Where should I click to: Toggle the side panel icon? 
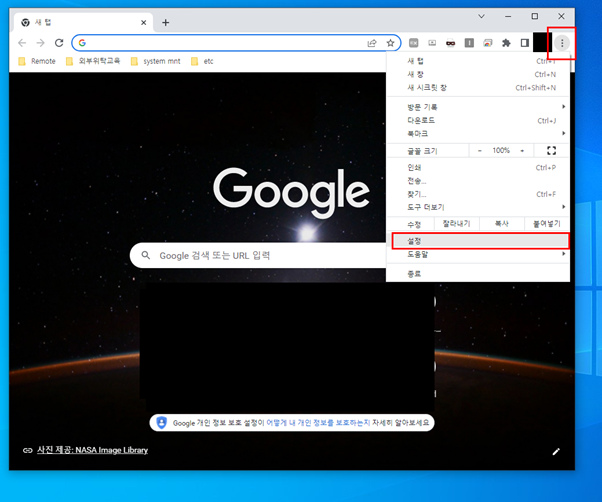tap(524, 43)
